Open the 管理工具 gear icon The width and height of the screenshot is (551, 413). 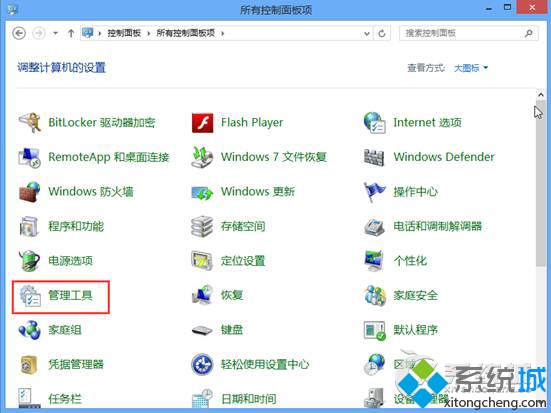(30, 295)
